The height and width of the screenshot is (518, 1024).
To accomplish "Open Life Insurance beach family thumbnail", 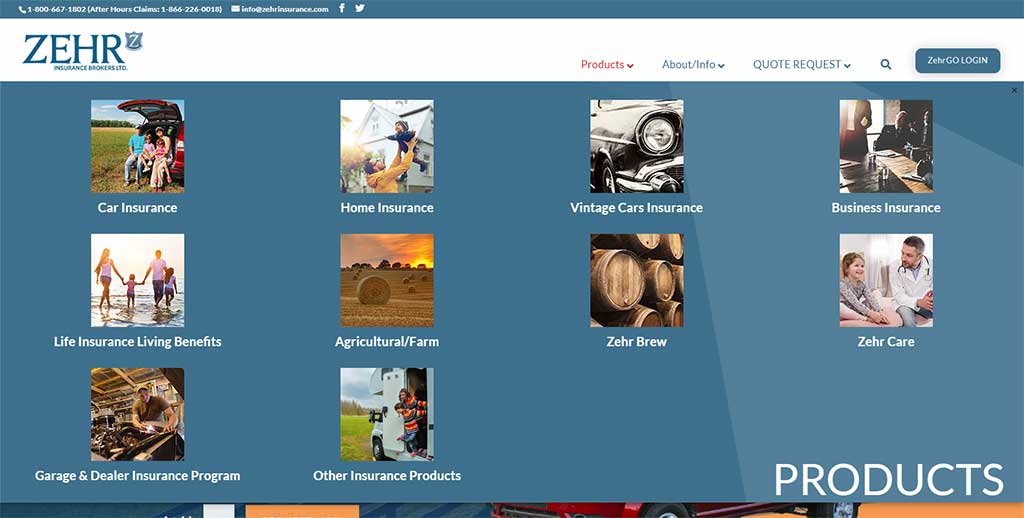I will pos(137,280).
